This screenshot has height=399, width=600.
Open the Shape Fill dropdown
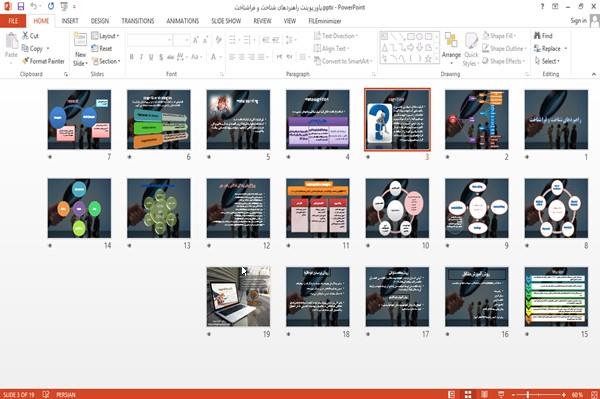[499, 36]
